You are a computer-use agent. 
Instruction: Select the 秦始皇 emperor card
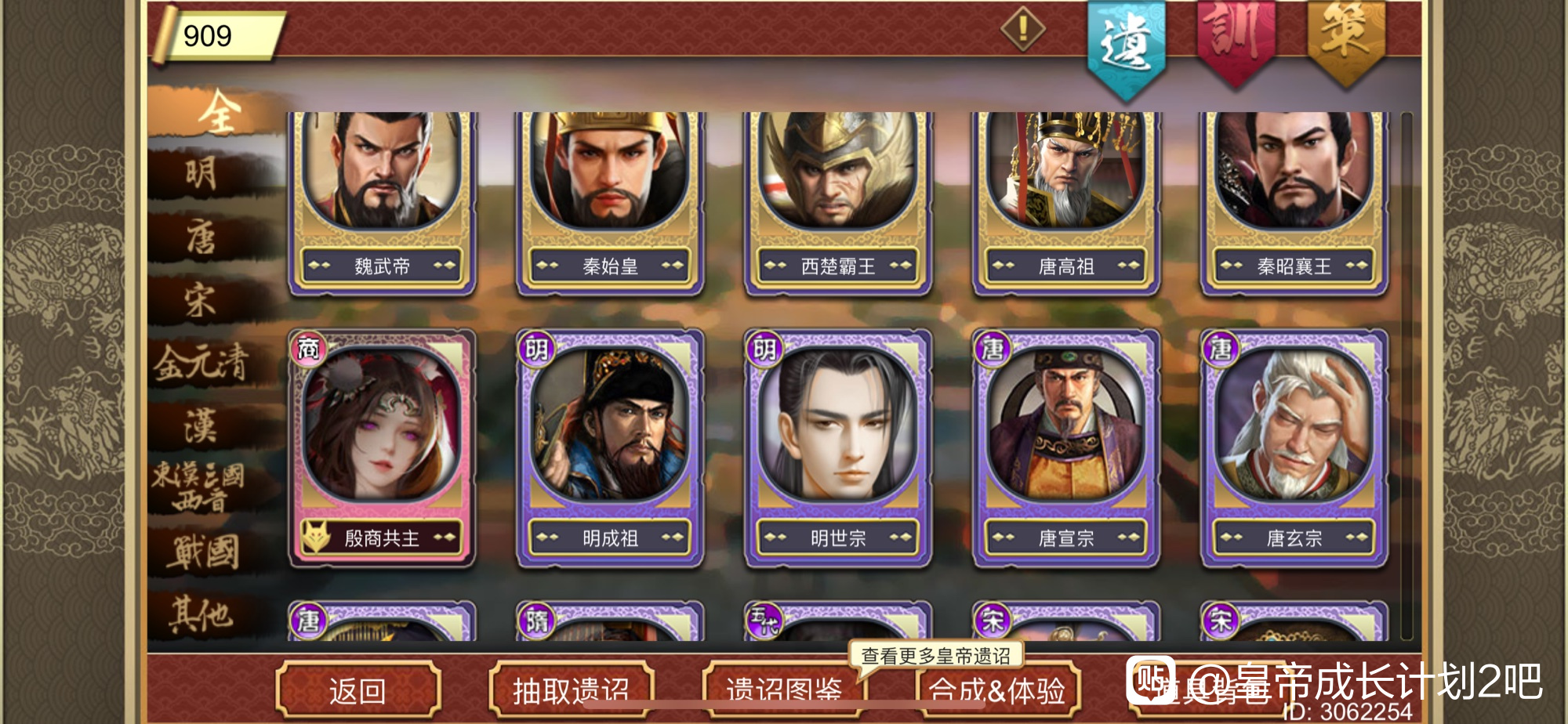tap(610, 204)
